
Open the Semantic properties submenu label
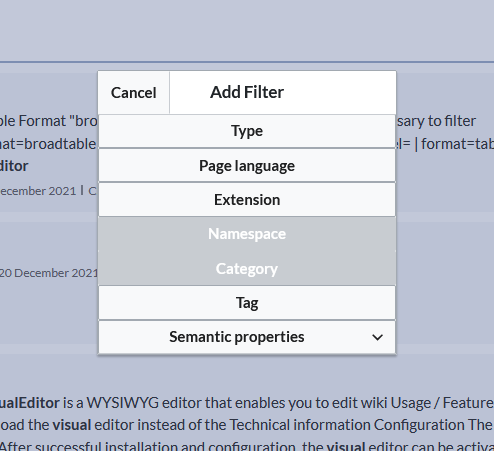[x=237, y=337]
